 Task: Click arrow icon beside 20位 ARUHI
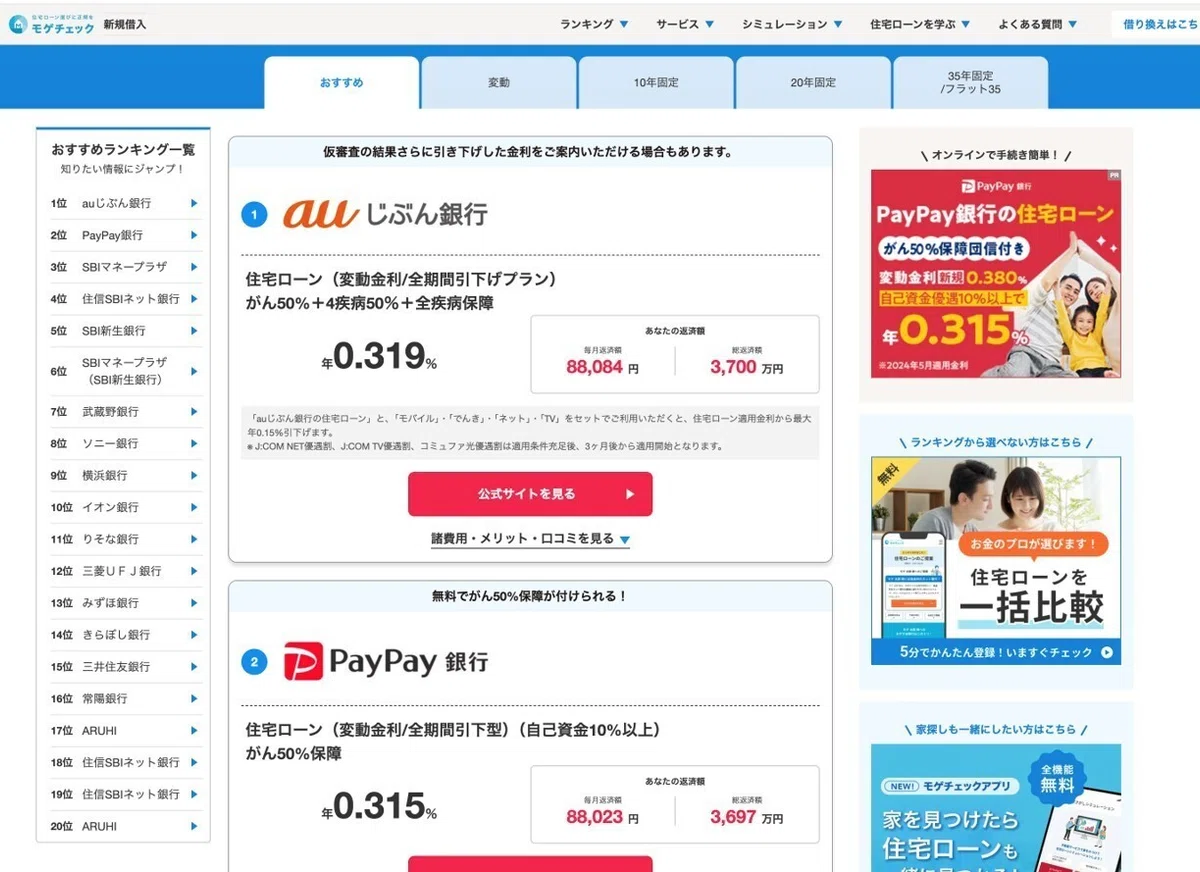click(x=194, y=827)
